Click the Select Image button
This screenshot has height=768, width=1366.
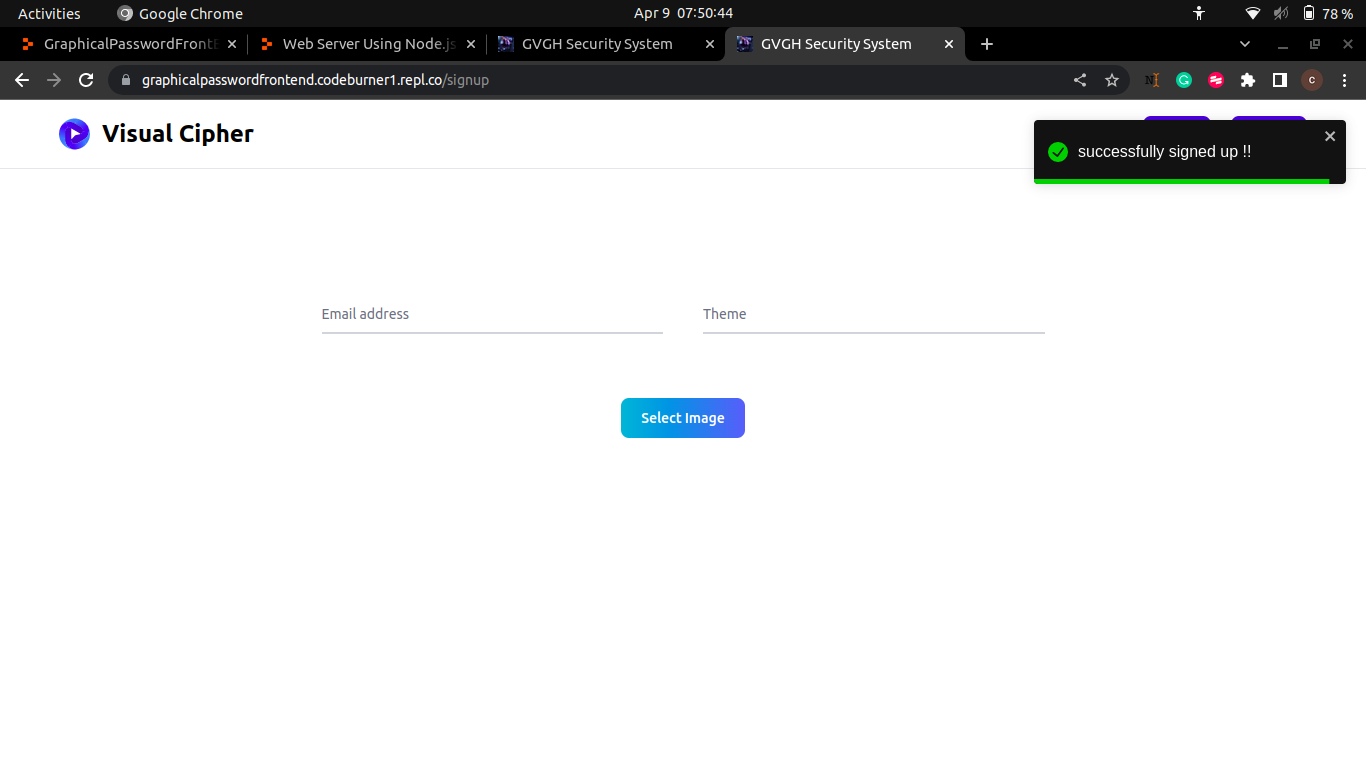[683, 418]
